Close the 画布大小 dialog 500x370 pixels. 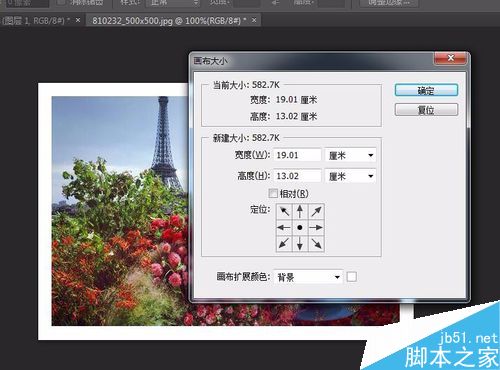(x=451, y=58)
